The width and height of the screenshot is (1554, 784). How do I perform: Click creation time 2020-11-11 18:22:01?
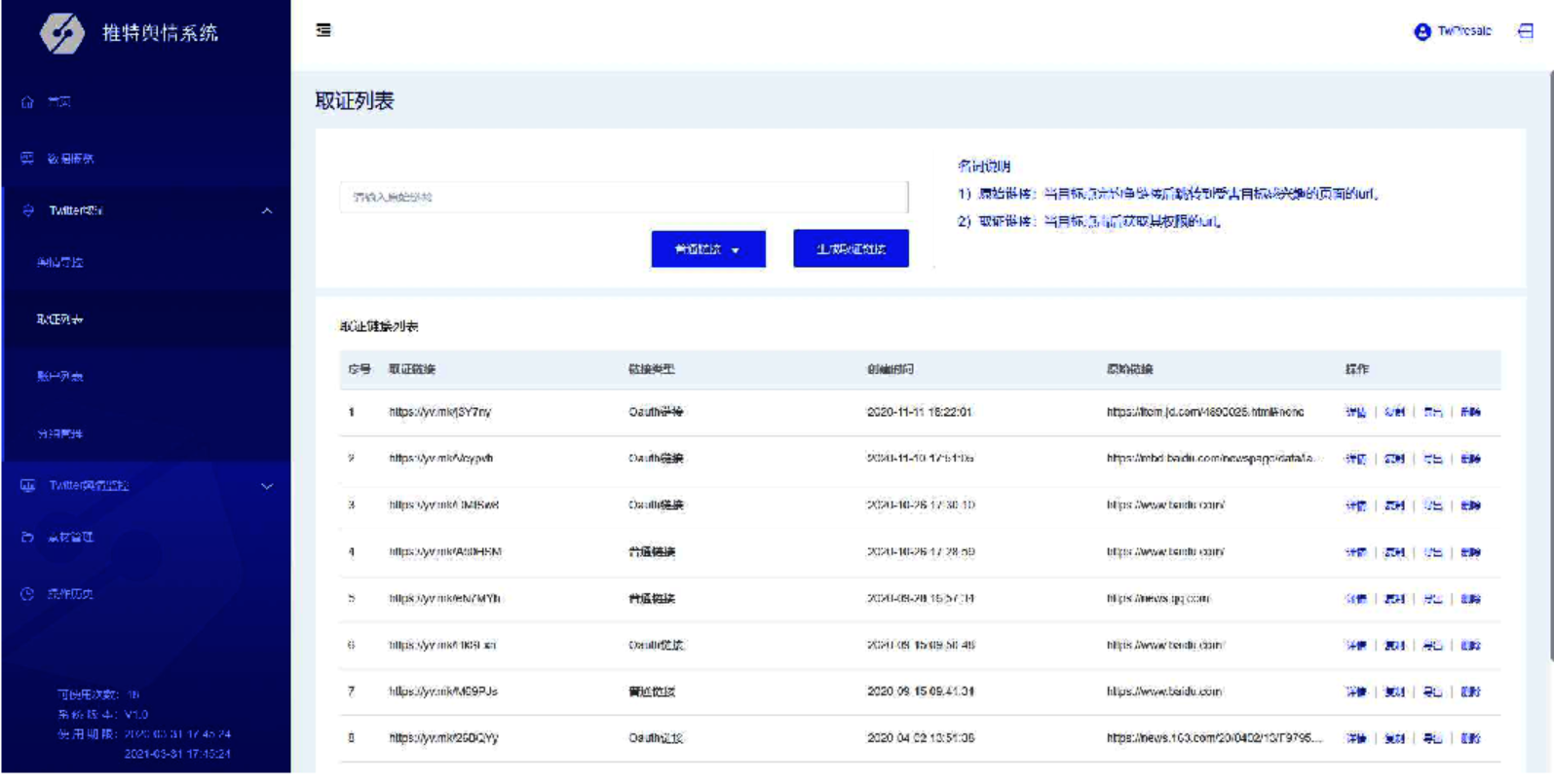pyautogui.click(x=920, y=412)
